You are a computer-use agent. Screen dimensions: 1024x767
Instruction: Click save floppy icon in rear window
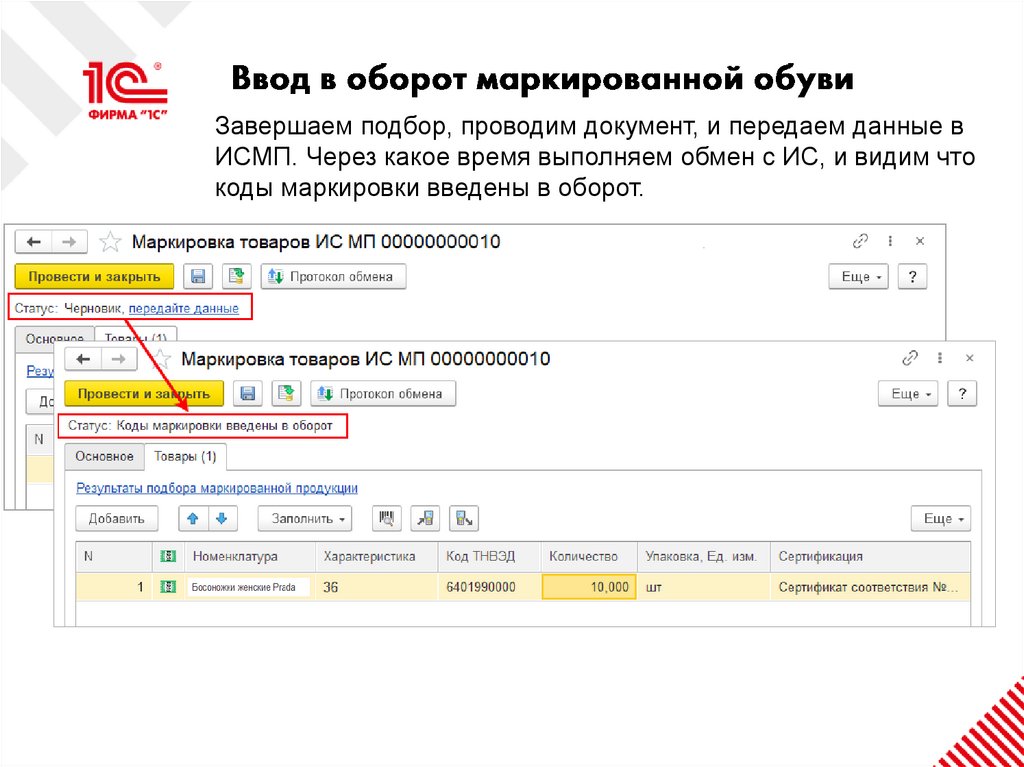[198, 276]
